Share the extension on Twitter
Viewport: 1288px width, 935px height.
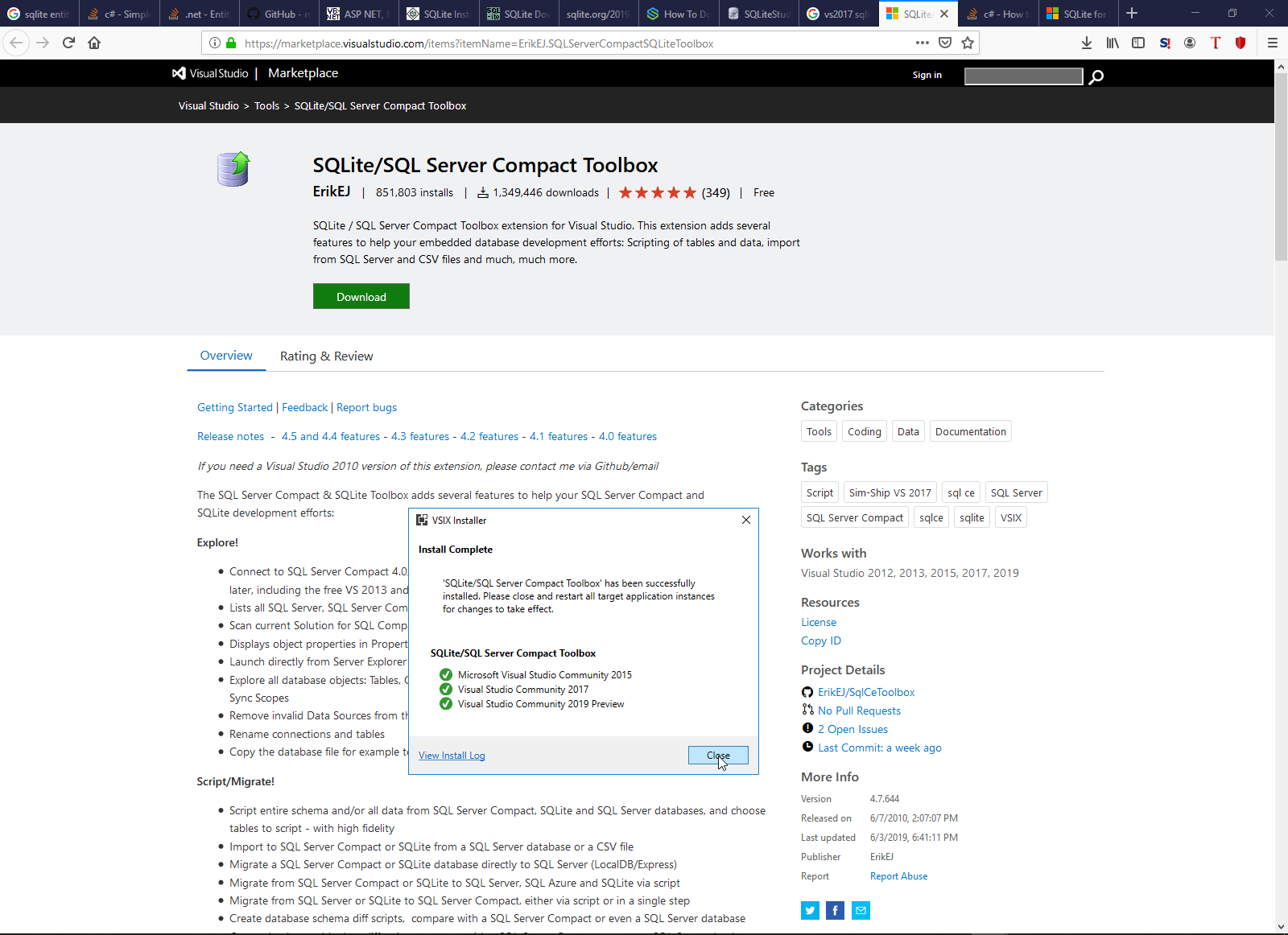(810, 910)
